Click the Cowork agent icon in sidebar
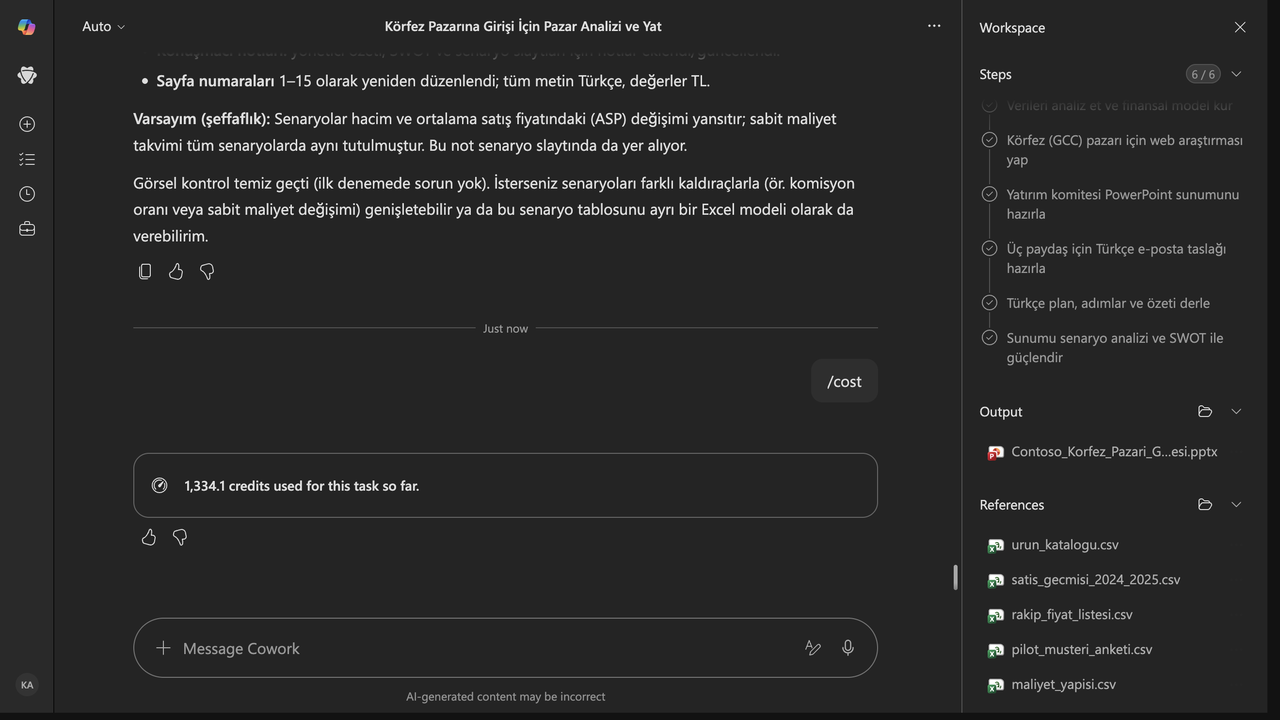Image resolution: width=1280 pixels, height=720 pixels. pos(27,75)
